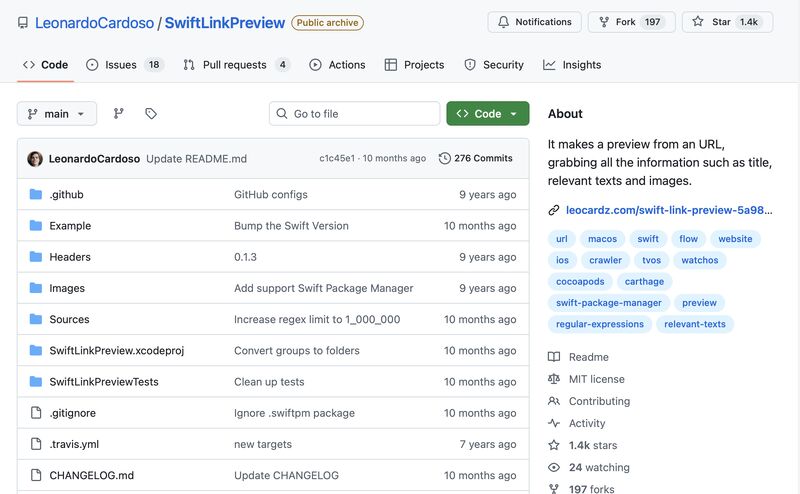Click the 197 forks link in About
Image resolution: width=800 pixels, height=494 pixels.
[x=591, y=489]
